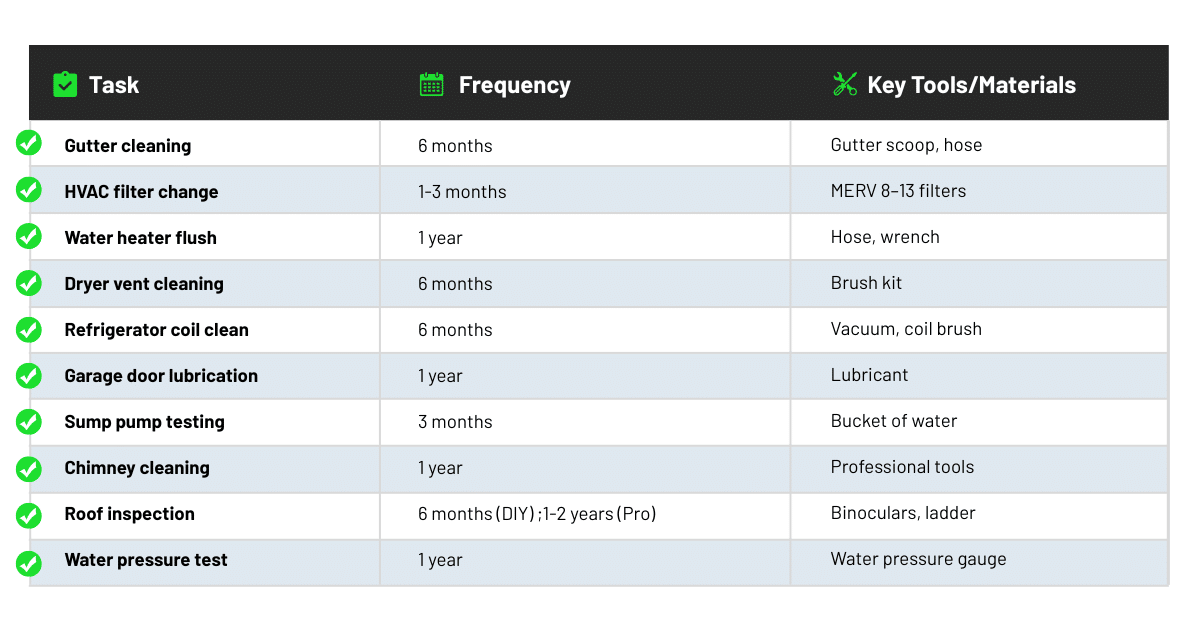The width and height of the screenshot is (1200, 628).
Task: Select the Task column header
Action: pos(114,85)
